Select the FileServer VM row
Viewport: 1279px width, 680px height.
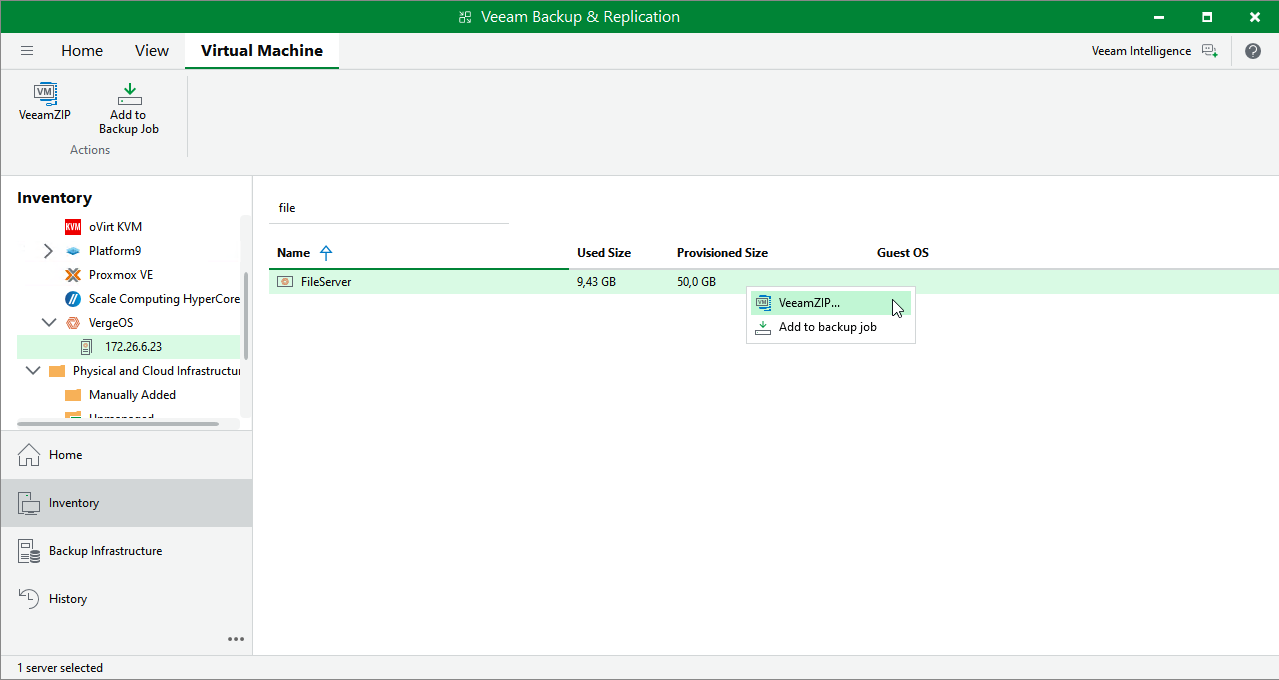[x=774, y=282]
